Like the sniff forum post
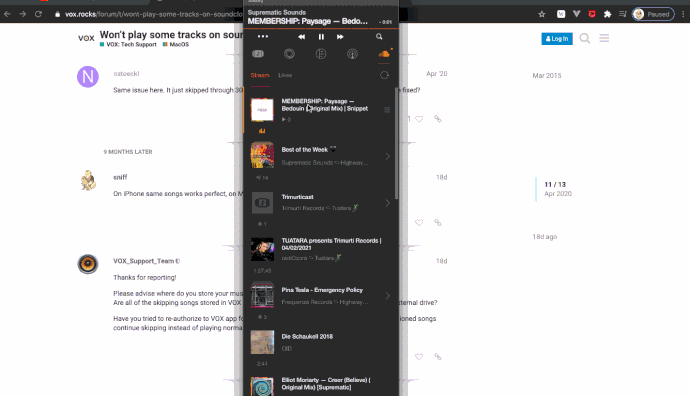Image resolution: width=690 pixels, height=396 pixels. (x=419, y=223)
